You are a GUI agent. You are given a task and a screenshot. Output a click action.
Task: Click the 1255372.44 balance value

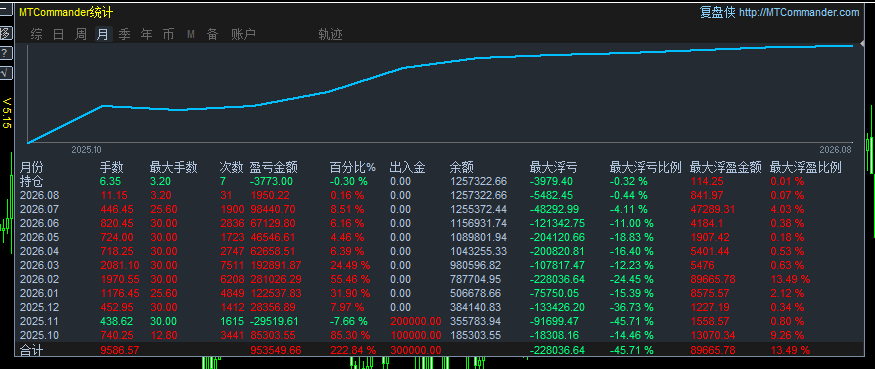coord(478,209)
